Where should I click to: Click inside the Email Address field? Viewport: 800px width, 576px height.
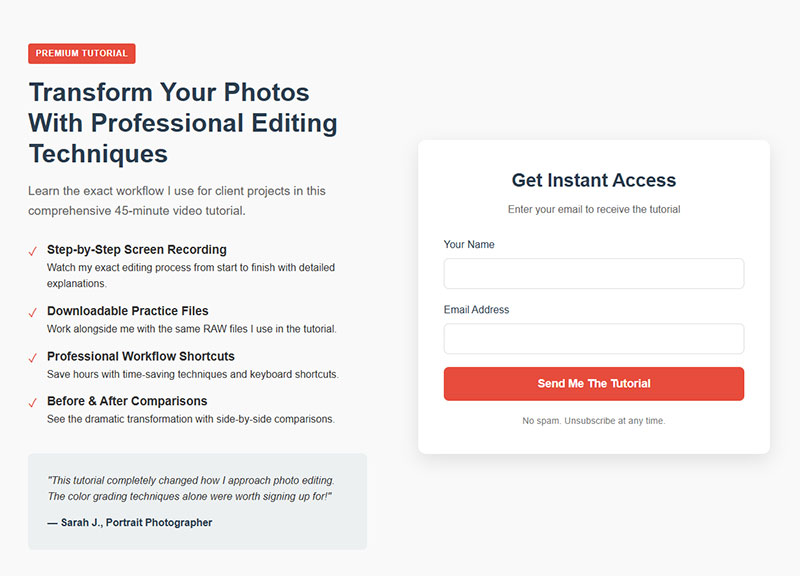593,338
